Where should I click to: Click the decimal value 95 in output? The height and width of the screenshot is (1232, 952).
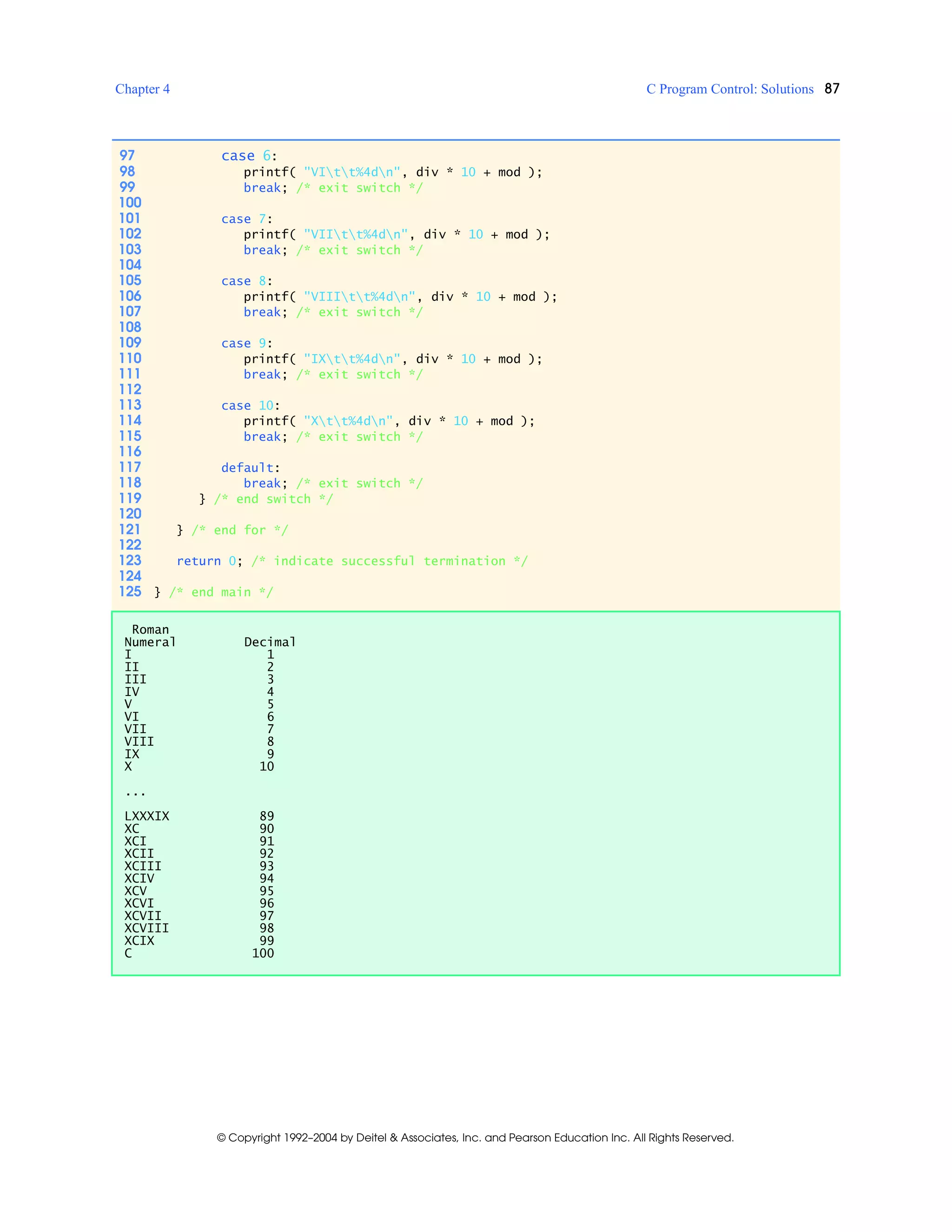click(267, 891)
